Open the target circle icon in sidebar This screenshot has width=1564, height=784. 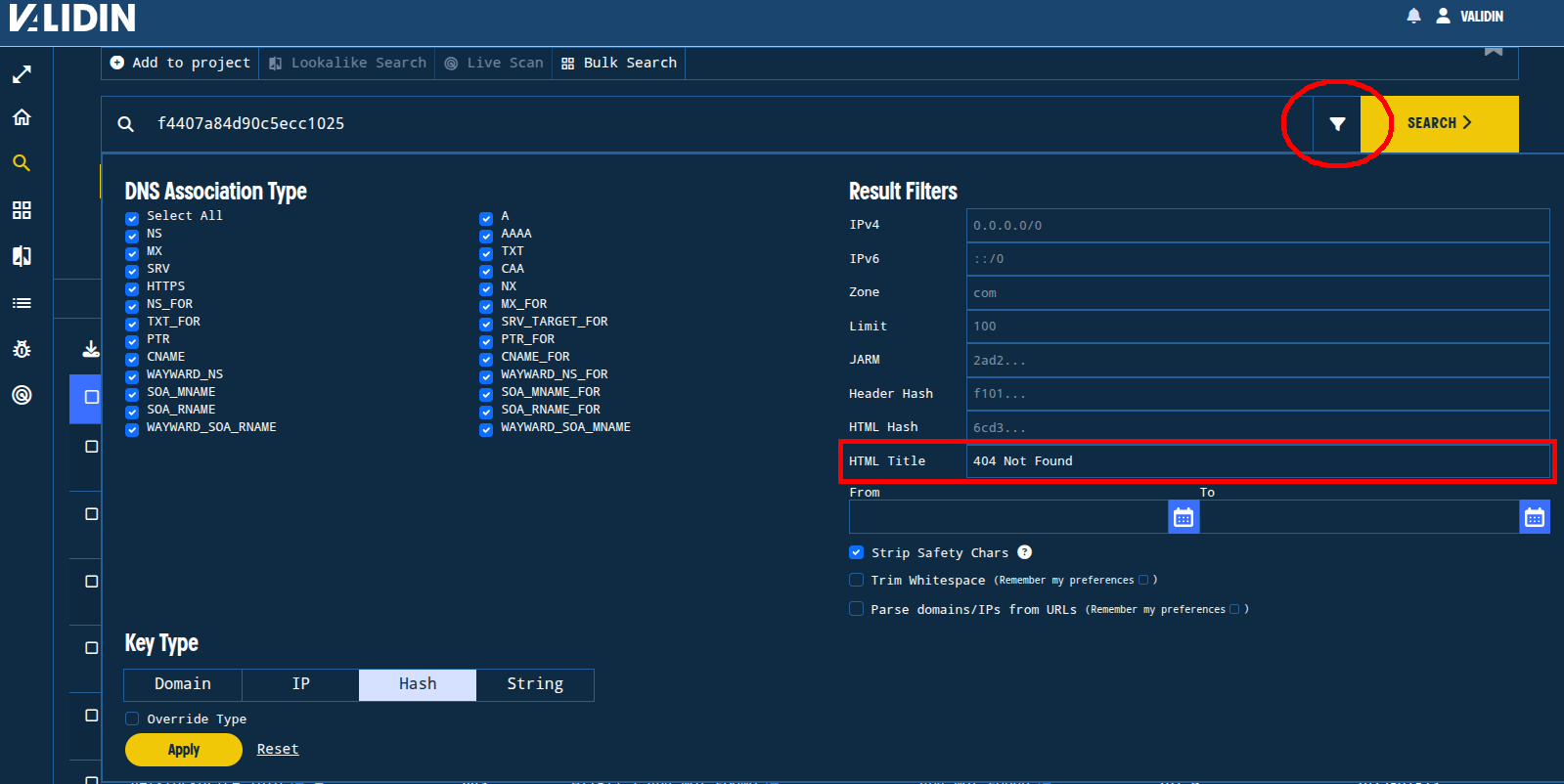[22, 395]
